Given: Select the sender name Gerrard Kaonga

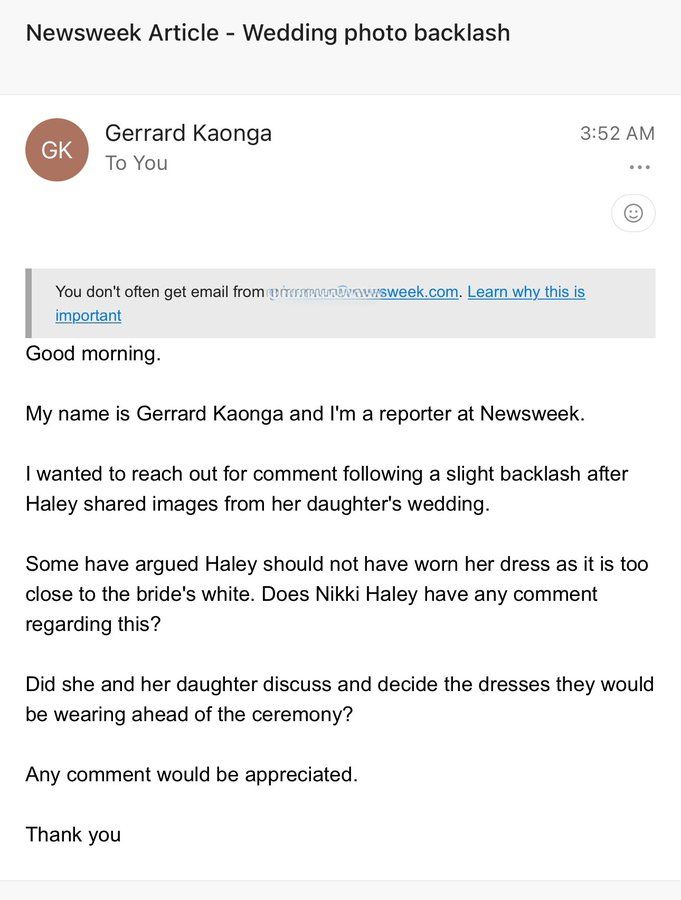Looking at the screenshot, I should pos(188,133).
